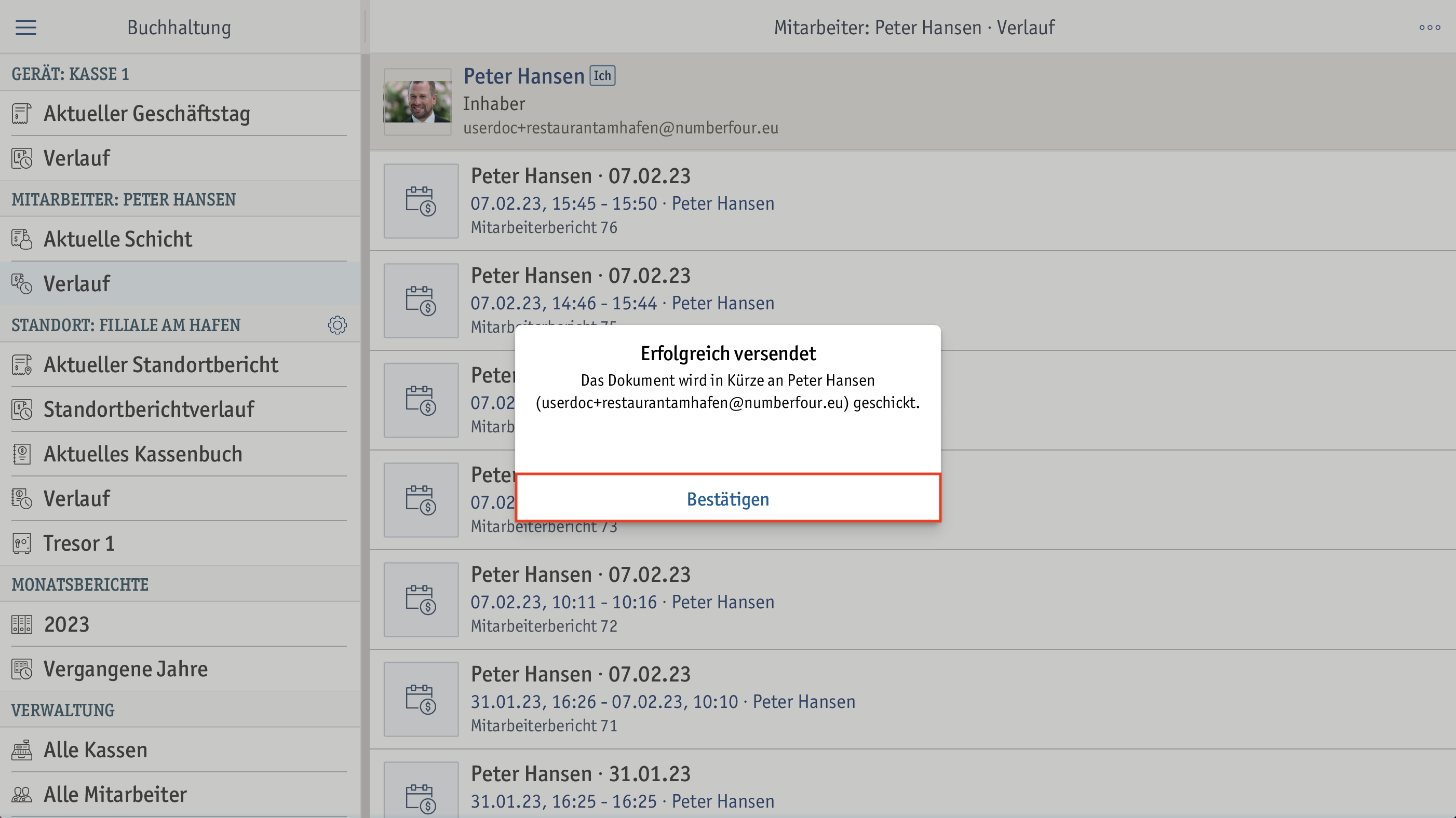This screenshot has height=818, width=1456.
Task: Open the 2023 Monatsberichte entry
Action: [x=180, y=624]
